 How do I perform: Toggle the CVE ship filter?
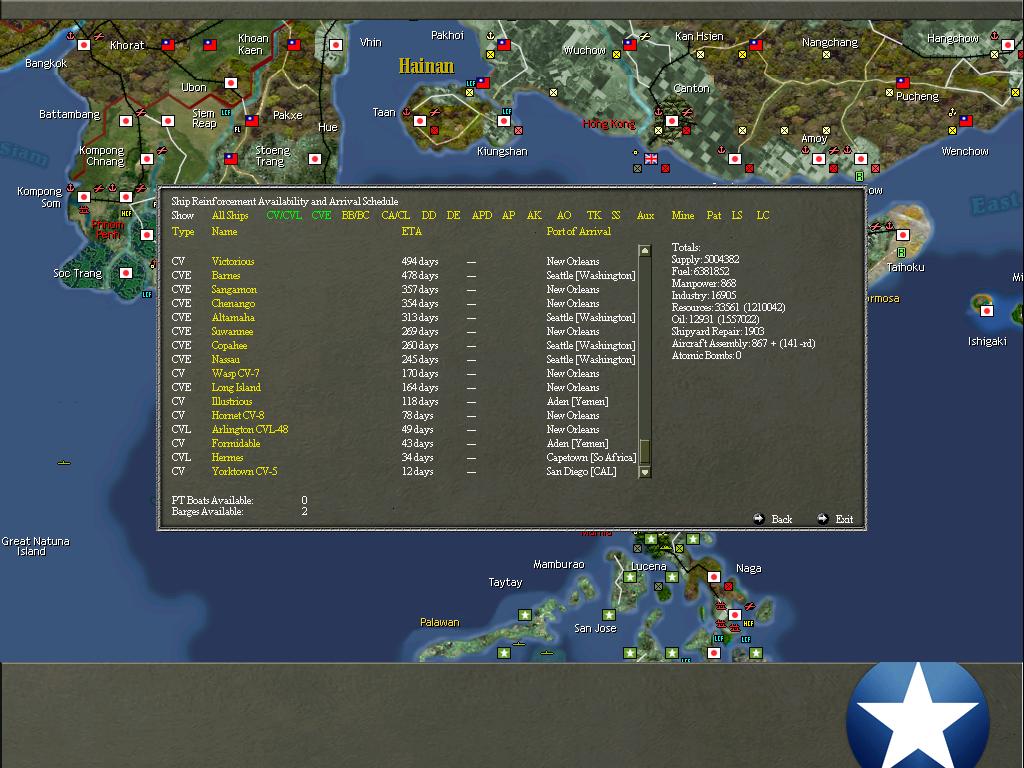coord(321,214)
